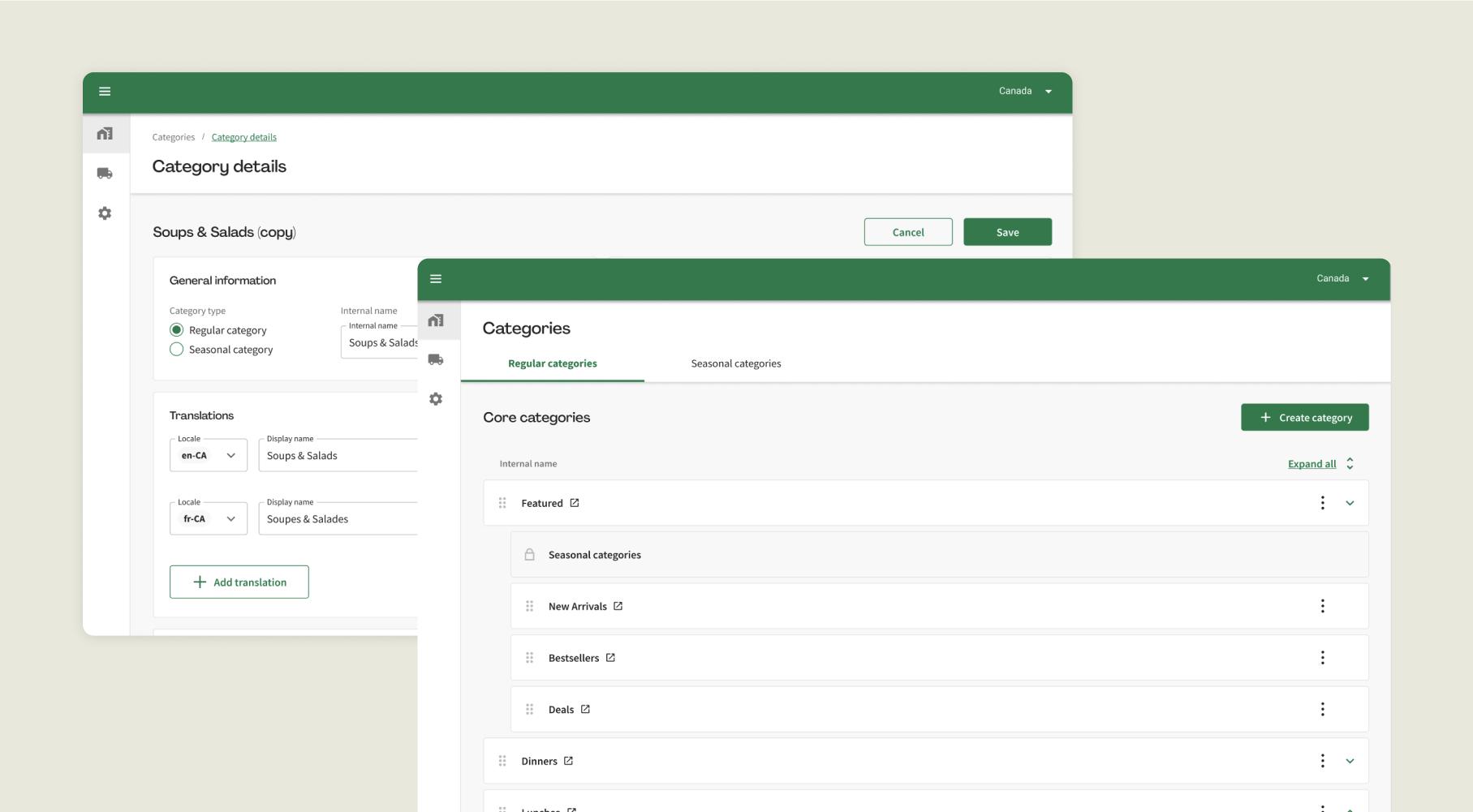Screen dimensions: 1473x812
Task: Switch to the Seasonal categories tab
Action: tap(735, 363)
